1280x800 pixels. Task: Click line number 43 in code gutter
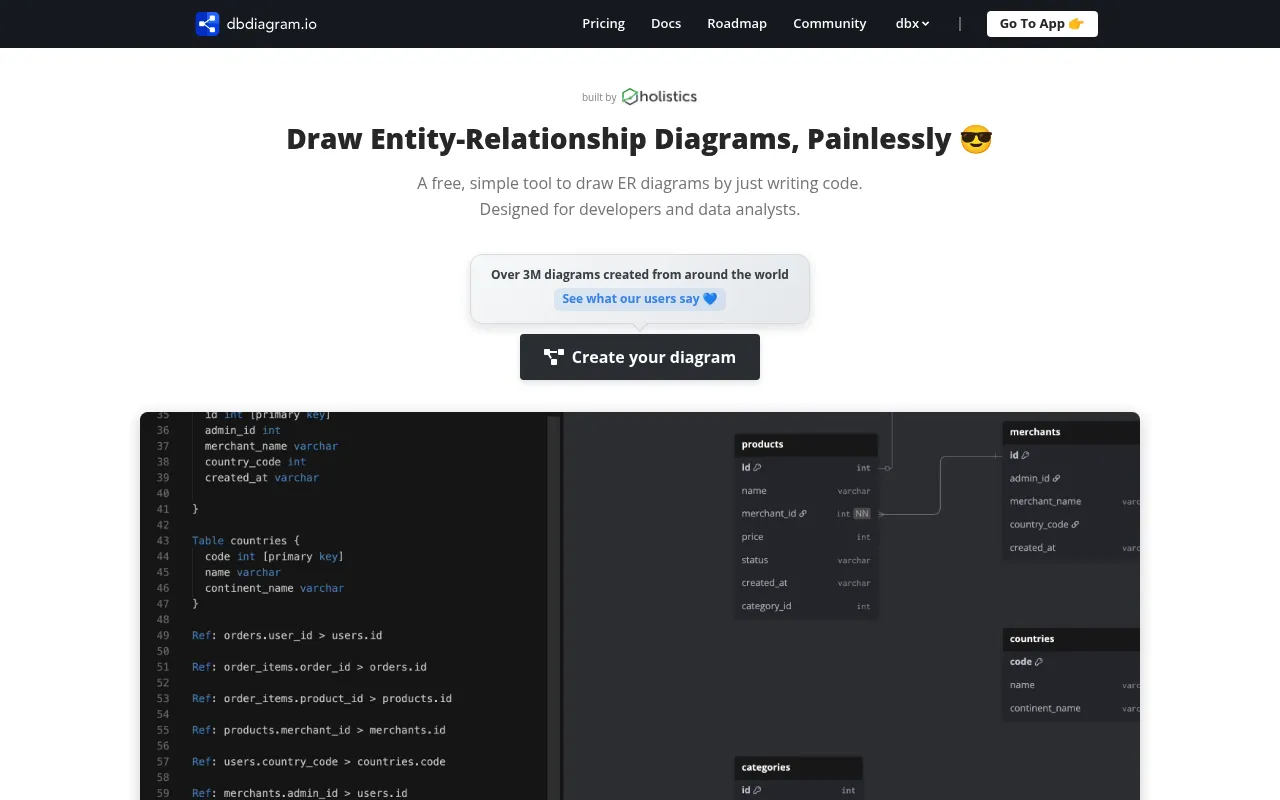click(x=163, y=541)
